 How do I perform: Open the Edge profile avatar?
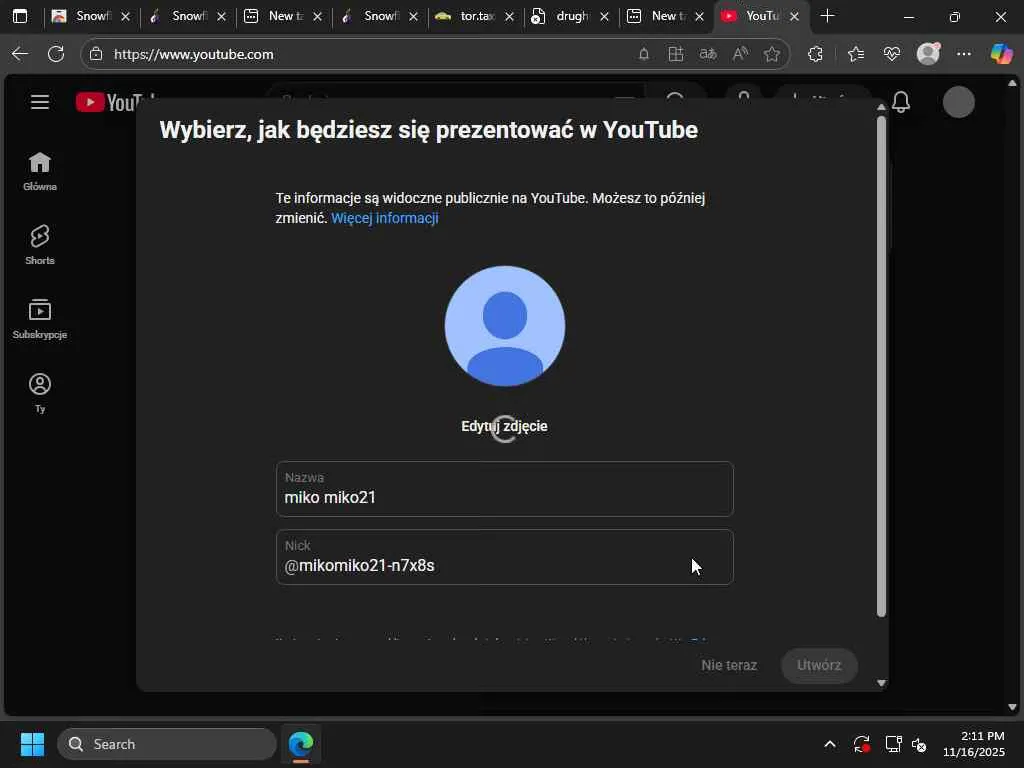pyautogui.click(x=928, y=54)
